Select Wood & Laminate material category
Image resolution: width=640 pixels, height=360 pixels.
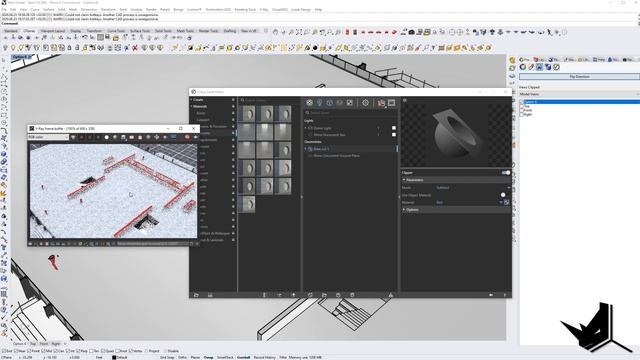pyautogui.click(x=213, y=240)
